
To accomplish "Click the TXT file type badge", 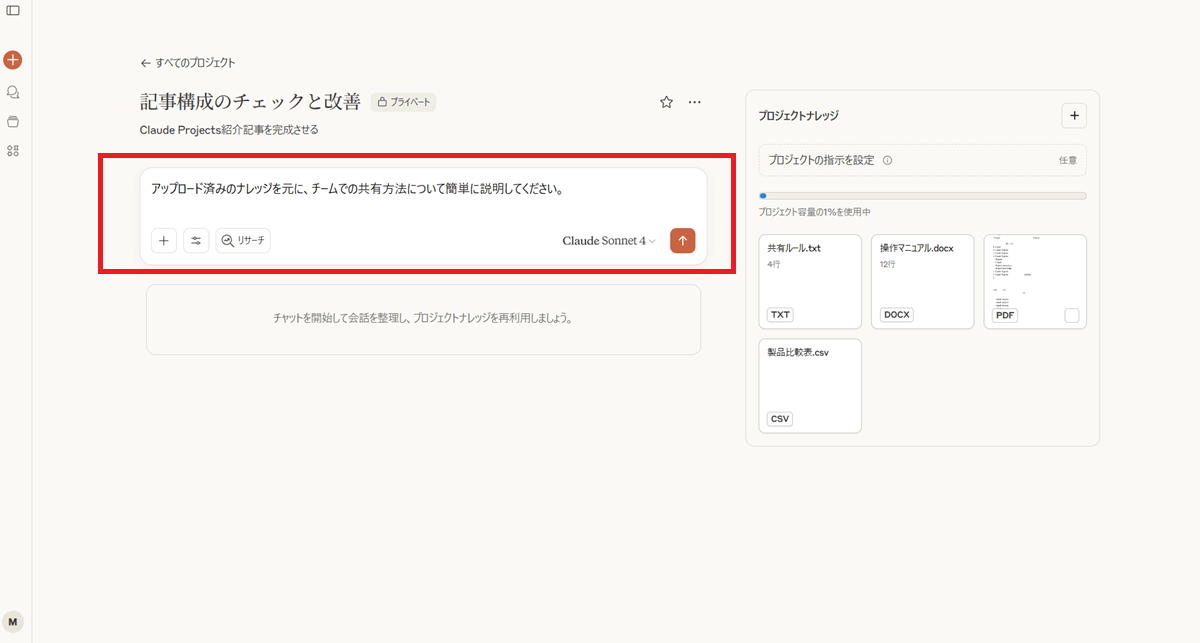I will pos(780,314).
